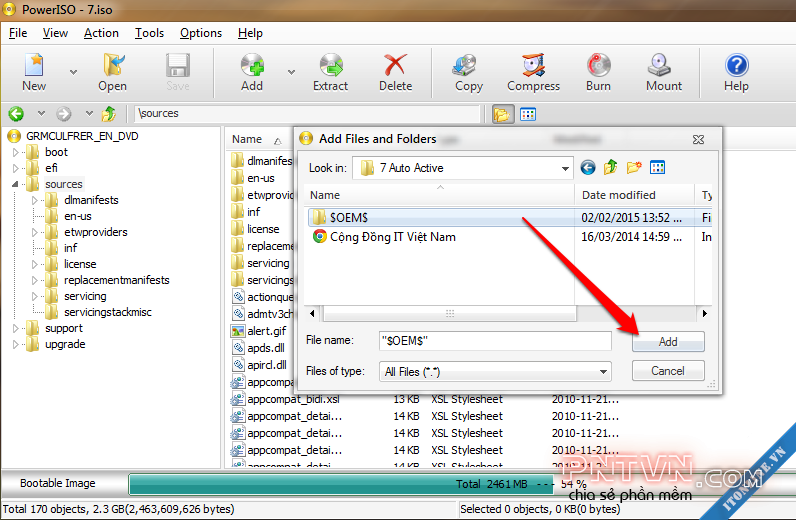Select Cộng Đồng IT Việt Nam file
Screen dimensions: 796x520
(x=392, y=237)
